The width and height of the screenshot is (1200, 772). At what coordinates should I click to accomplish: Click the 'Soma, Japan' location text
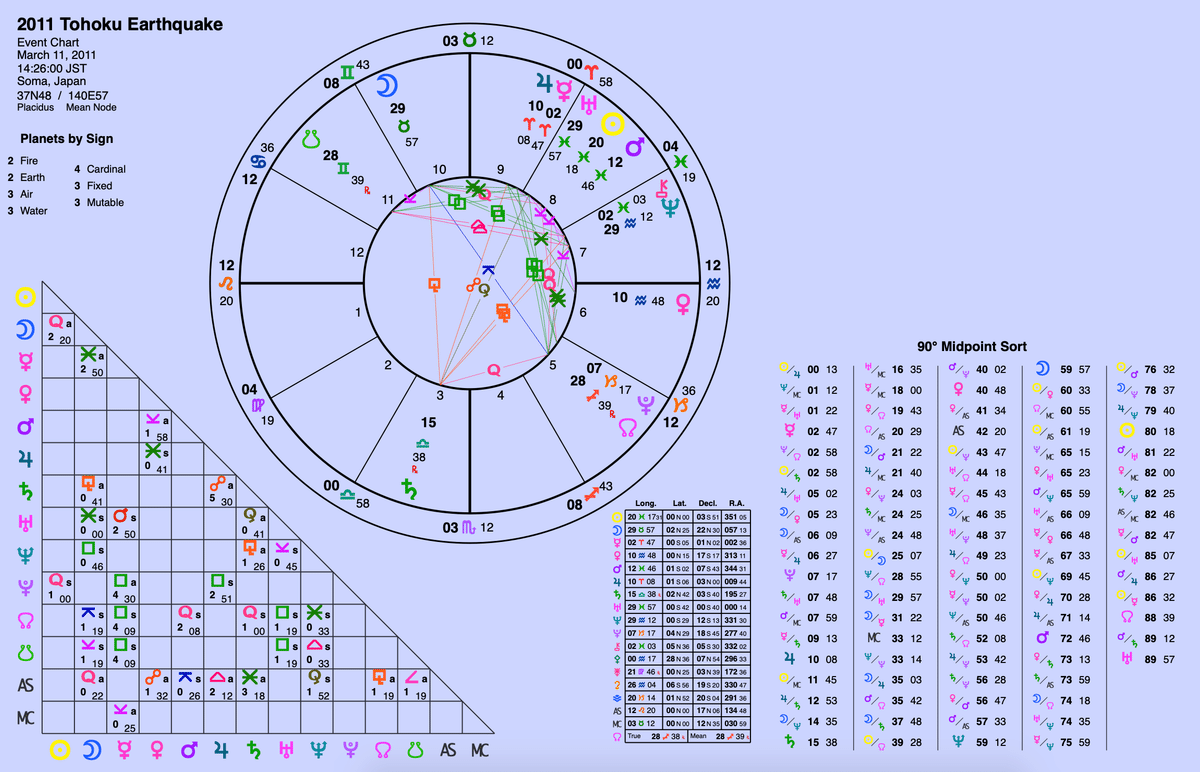coord(50,80)
